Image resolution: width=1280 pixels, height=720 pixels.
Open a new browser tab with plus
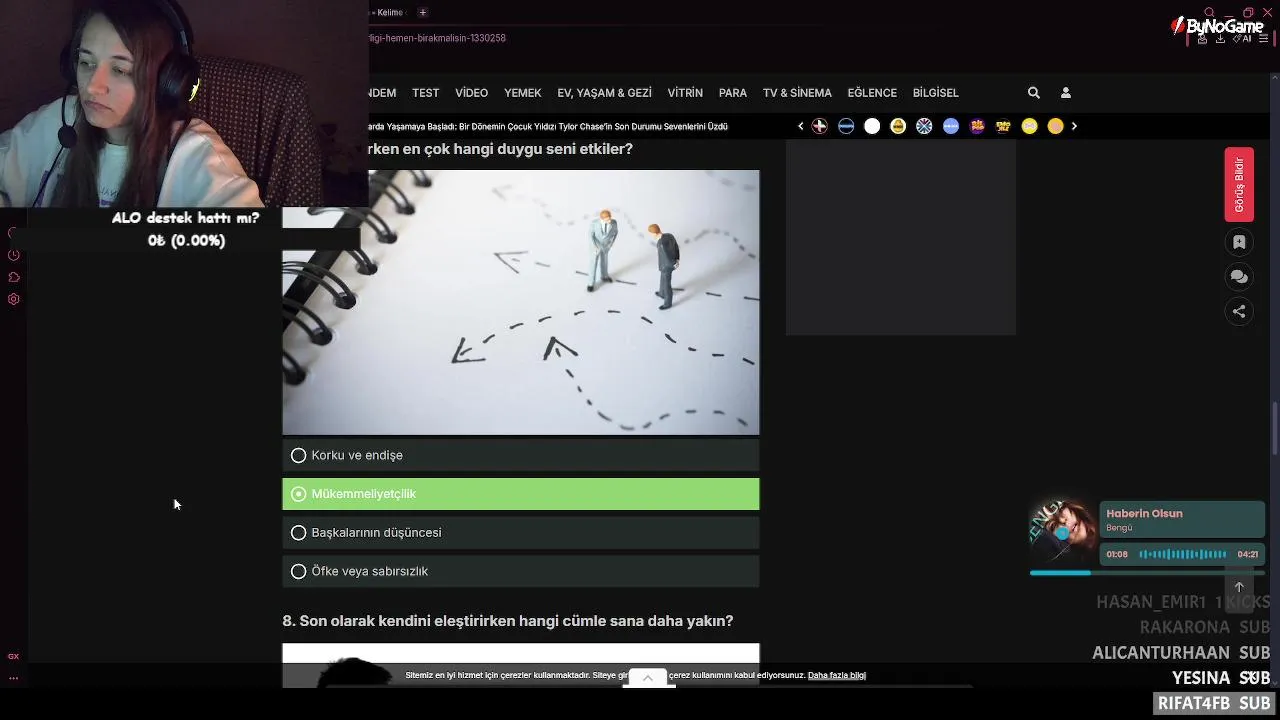(423, 12)
